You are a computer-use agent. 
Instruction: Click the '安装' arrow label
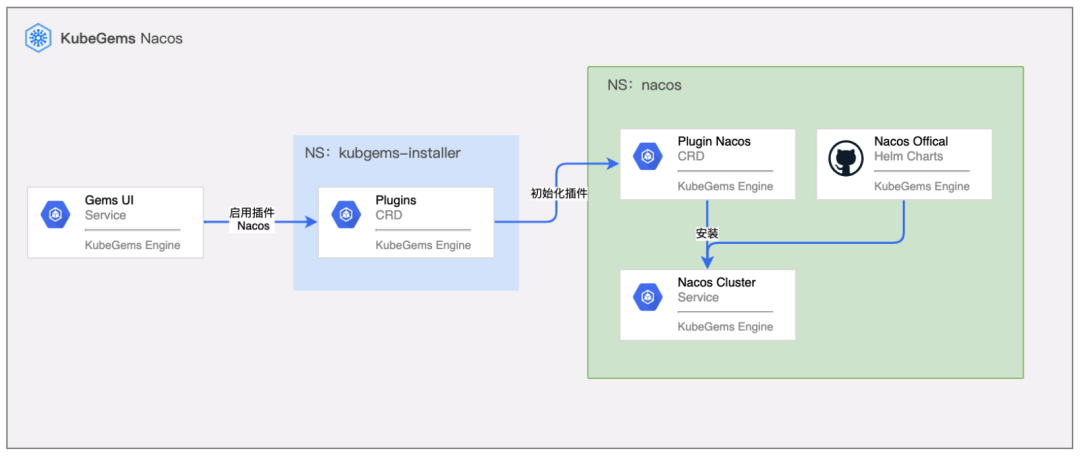tap(707, 233)
